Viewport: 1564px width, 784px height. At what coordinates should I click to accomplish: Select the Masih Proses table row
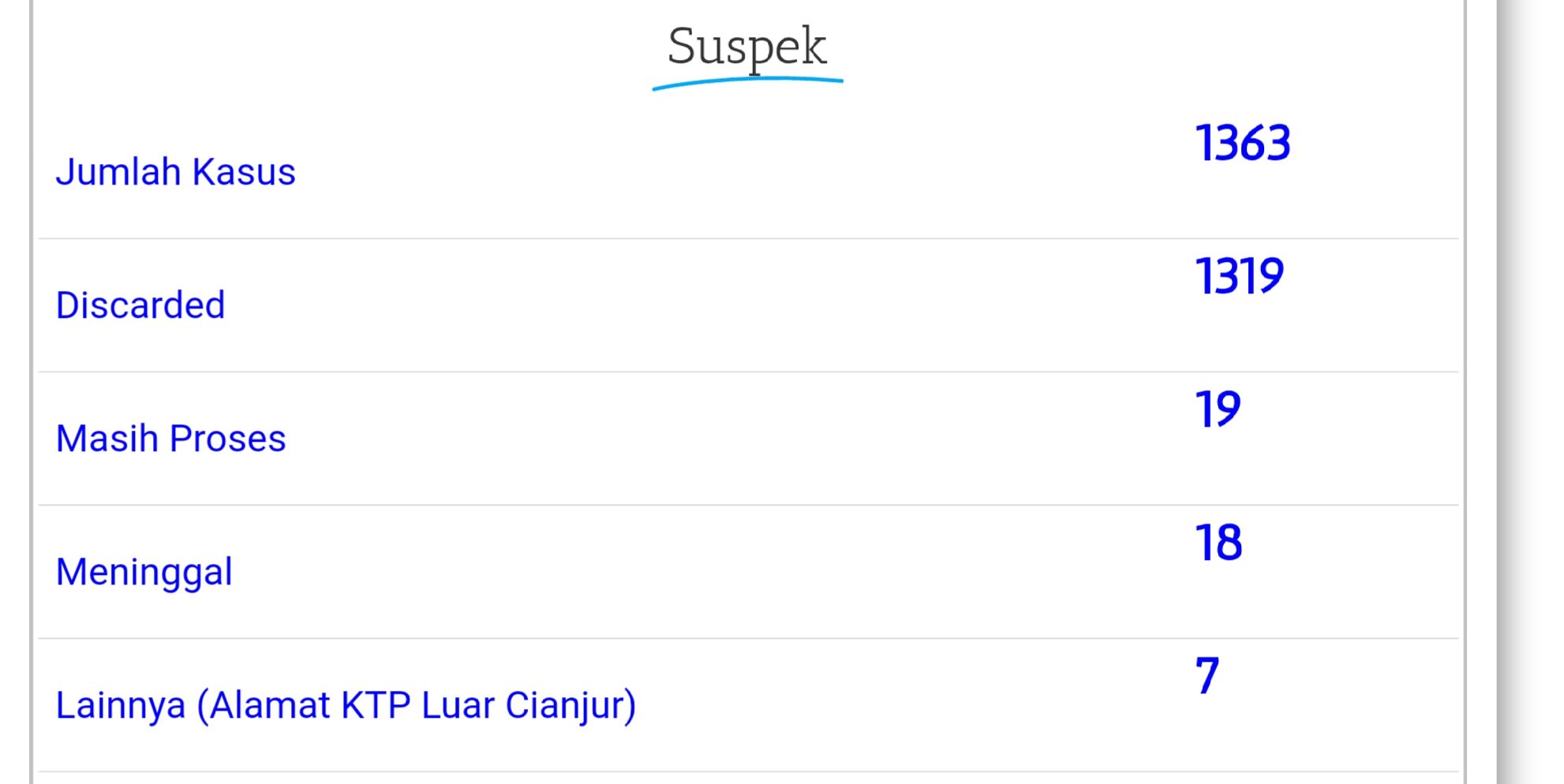click(x=748, y=439)
